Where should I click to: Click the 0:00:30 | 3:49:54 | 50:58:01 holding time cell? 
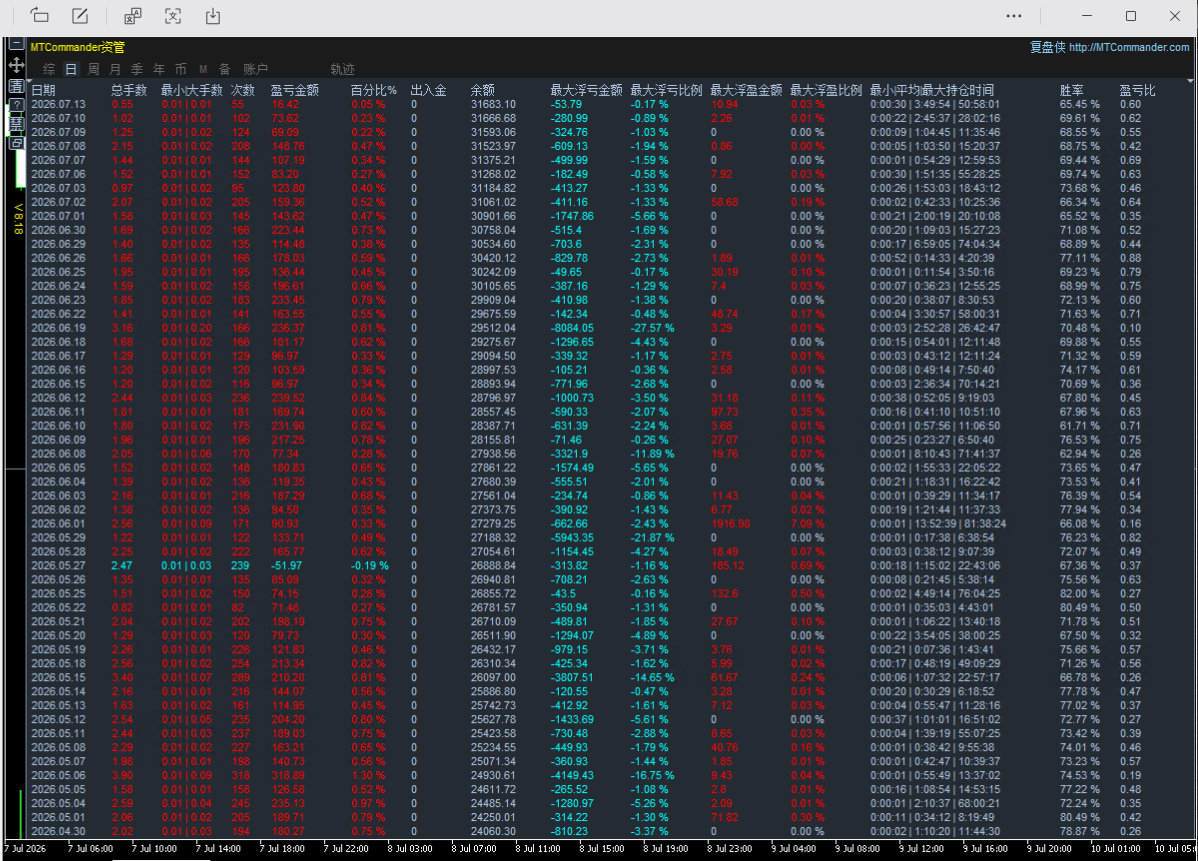click(x=935, y=105)
